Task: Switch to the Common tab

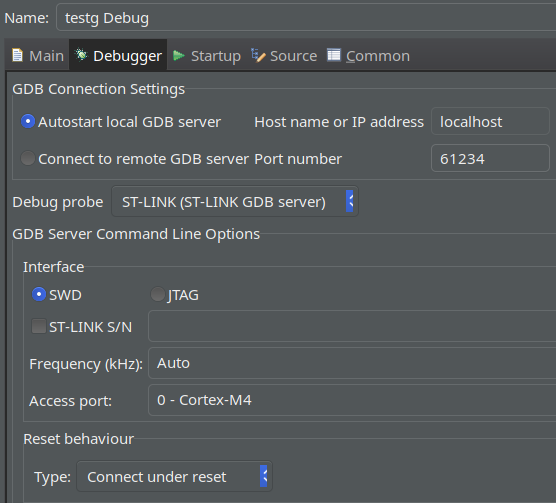Action: tap(368, 56)
